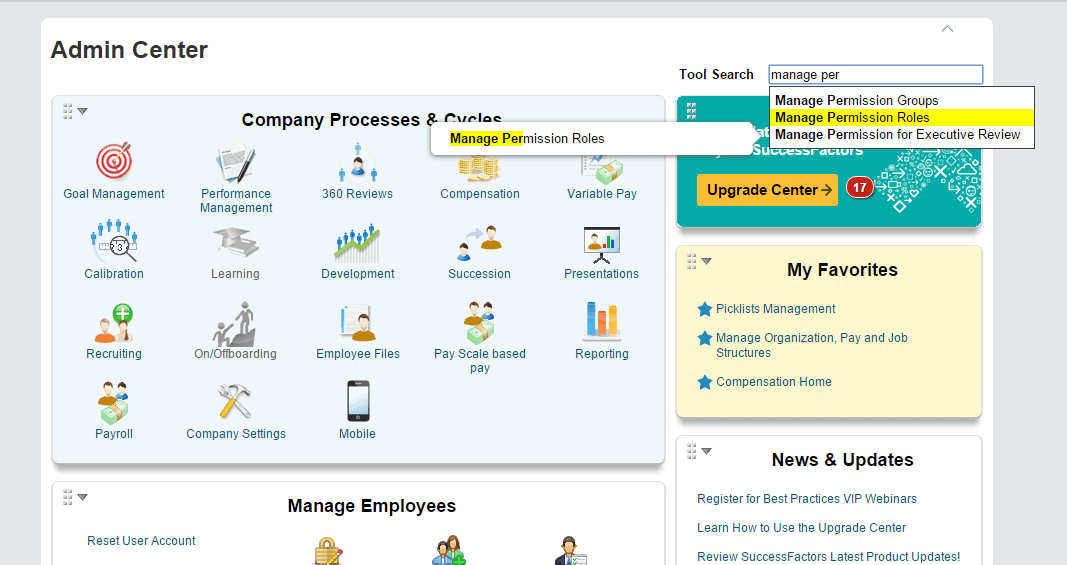Click the star beside Compensation Home
Screen dimensions: 1067x565
705,382
